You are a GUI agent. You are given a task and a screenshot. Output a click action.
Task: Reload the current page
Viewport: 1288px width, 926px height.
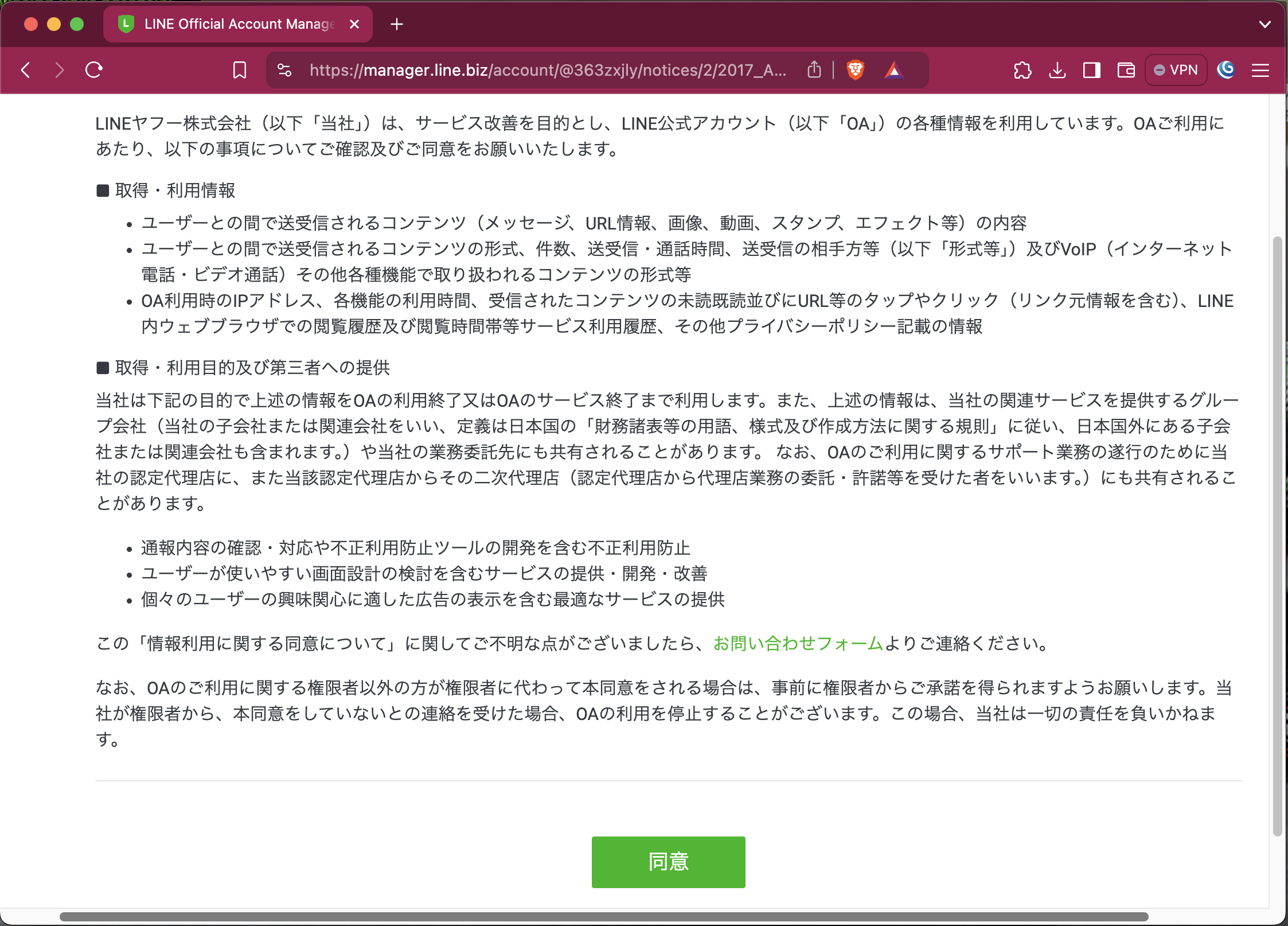(94, 70)
